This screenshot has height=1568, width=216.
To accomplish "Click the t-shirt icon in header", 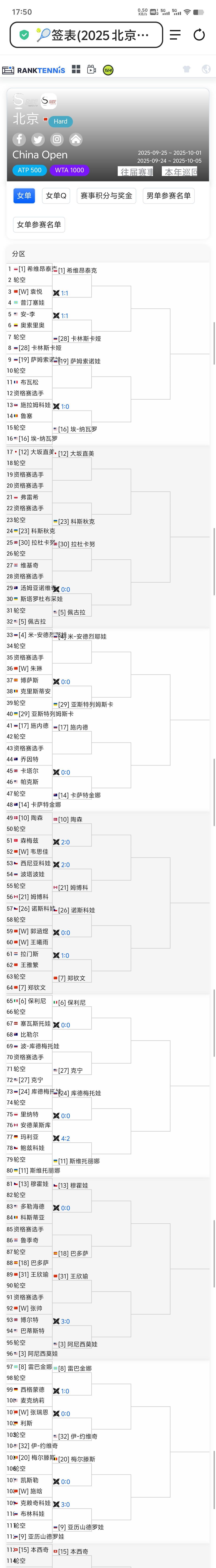I will click(x=186, y=69).
